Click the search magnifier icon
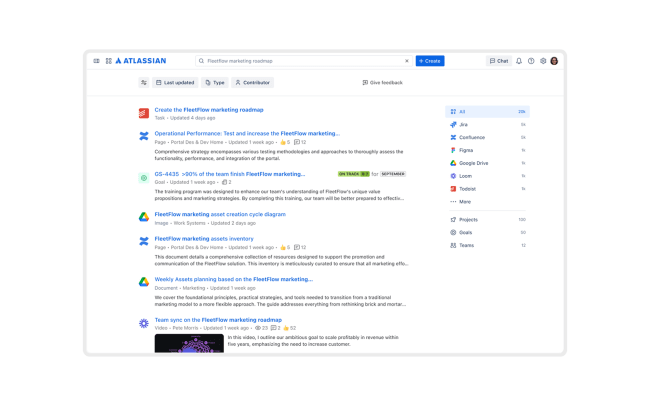Screen dimensions: 650x406 (201, 61)
